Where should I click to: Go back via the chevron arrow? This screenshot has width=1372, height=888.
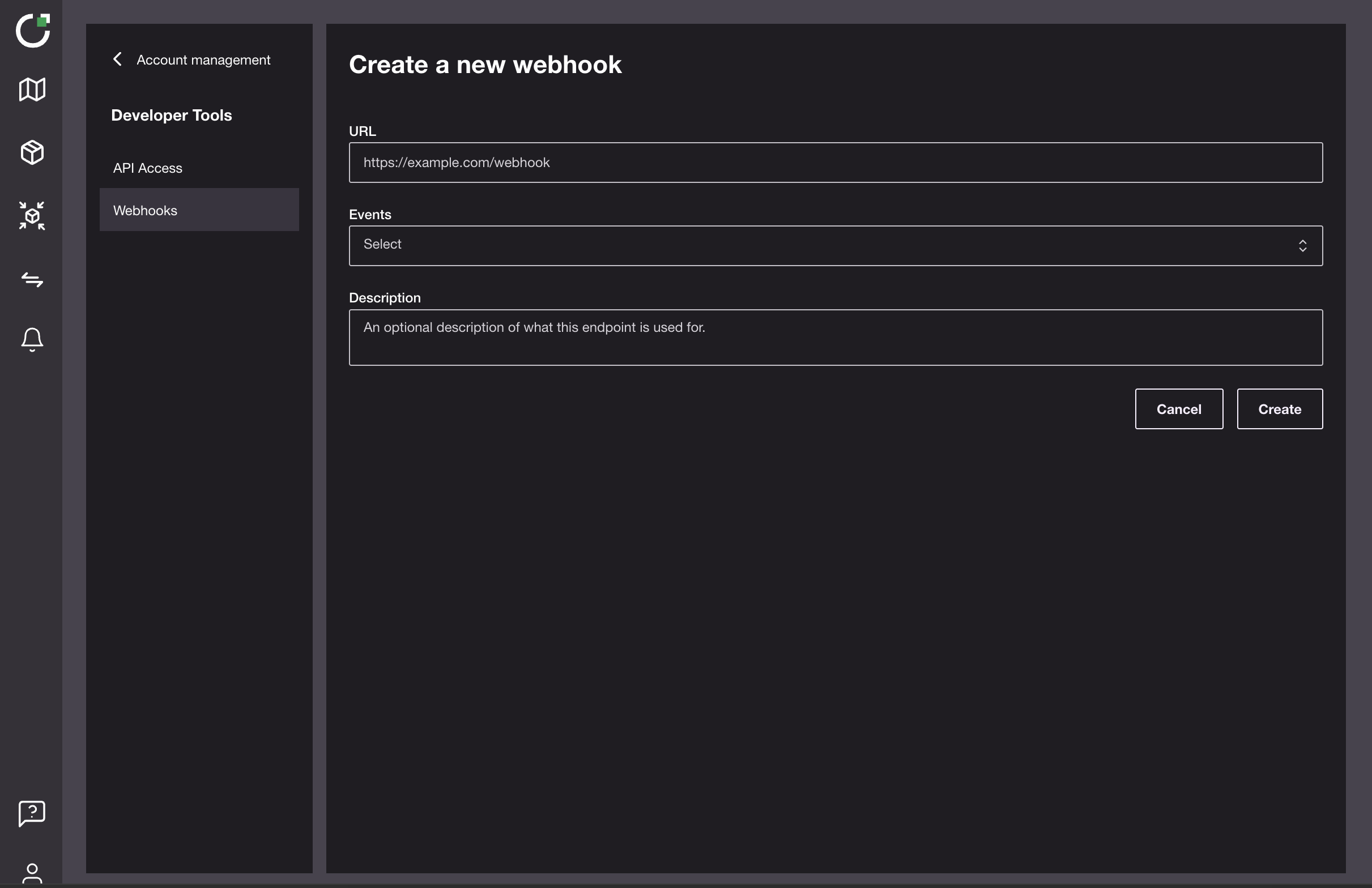[118, 59]
